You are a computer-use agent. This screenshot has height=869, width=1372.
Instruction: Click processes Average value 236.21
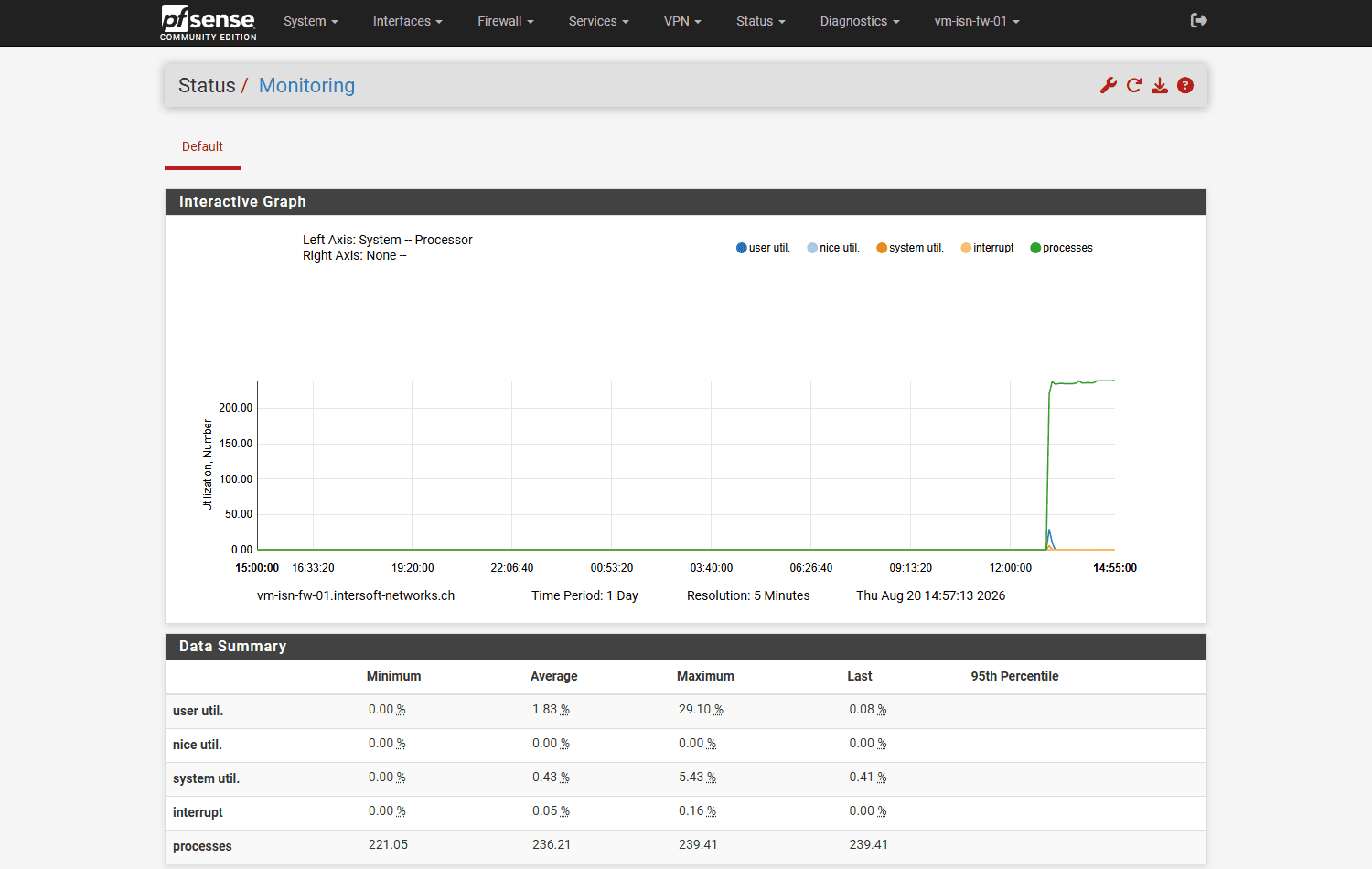(552, 844)
